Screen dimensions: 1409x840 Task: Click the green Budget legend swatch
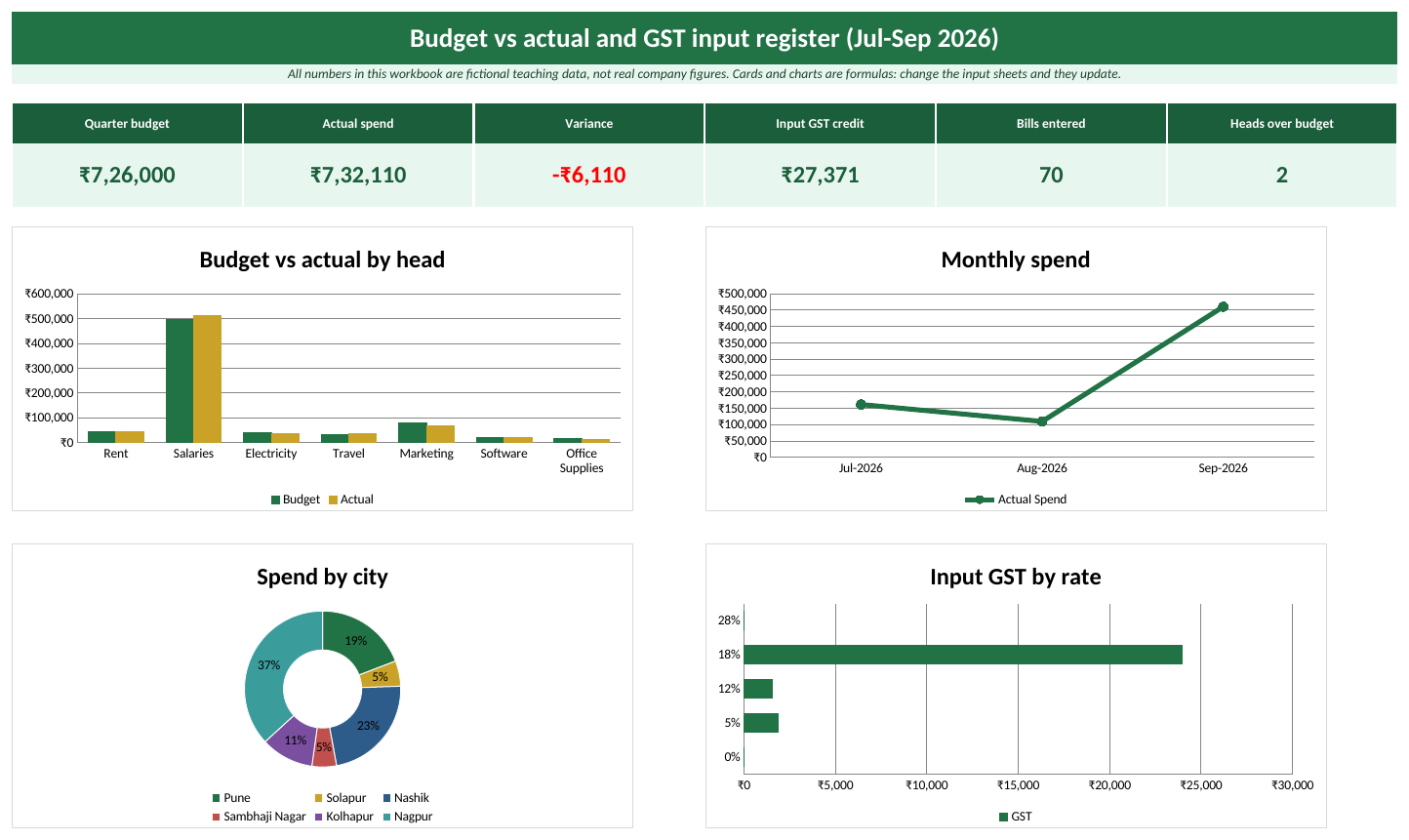[275, 500]
